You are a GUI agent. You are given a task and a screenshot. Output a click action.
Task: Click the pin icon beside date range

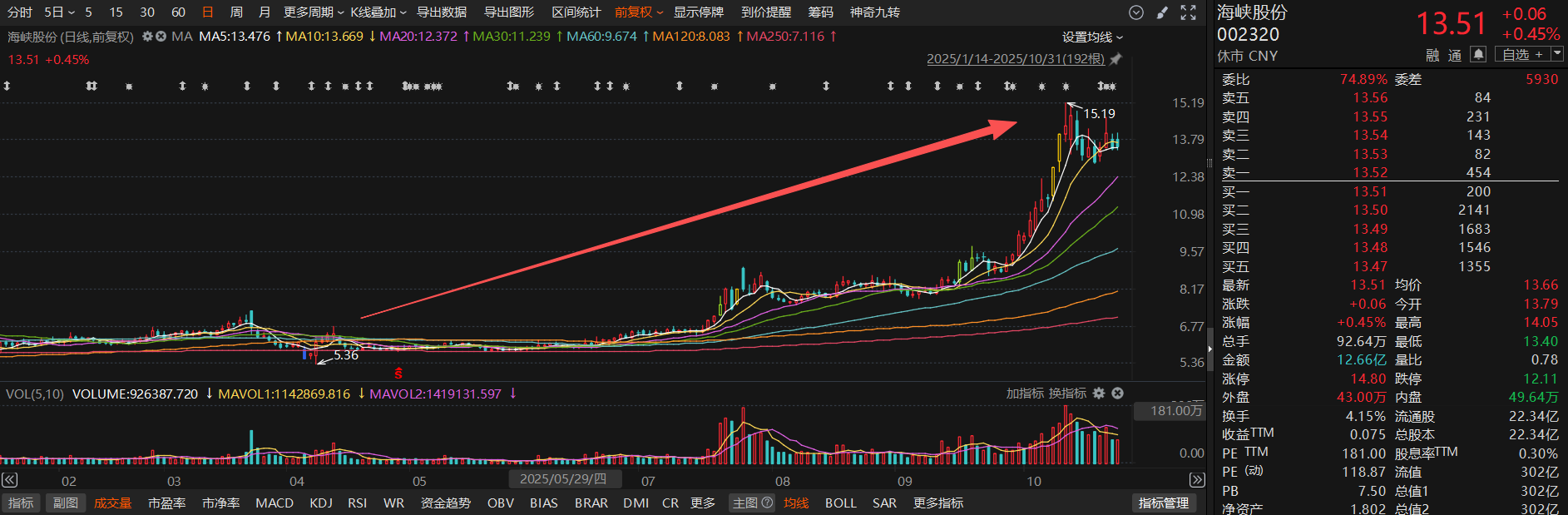click(1116, 59)
